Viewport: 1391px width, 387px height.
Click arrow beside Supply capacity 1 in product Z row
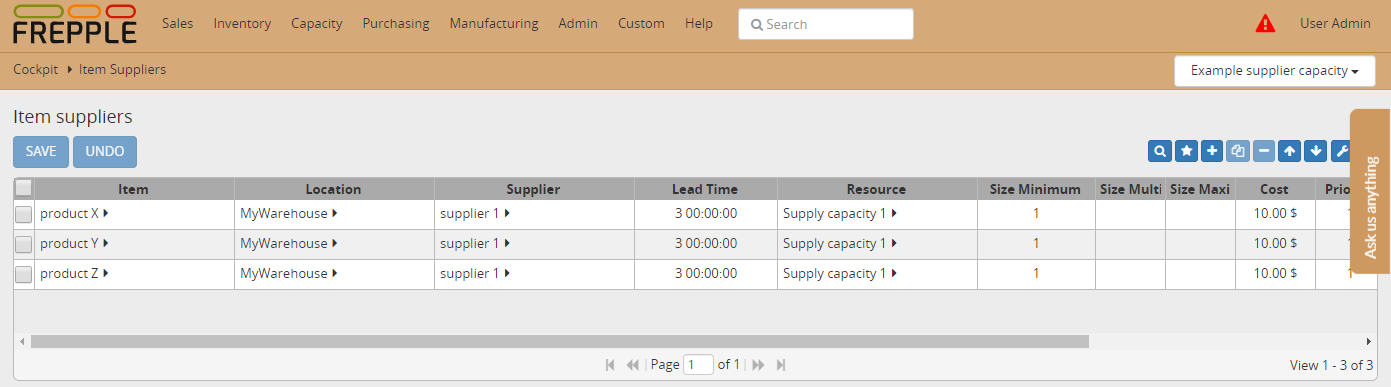[x=894, y=273]
